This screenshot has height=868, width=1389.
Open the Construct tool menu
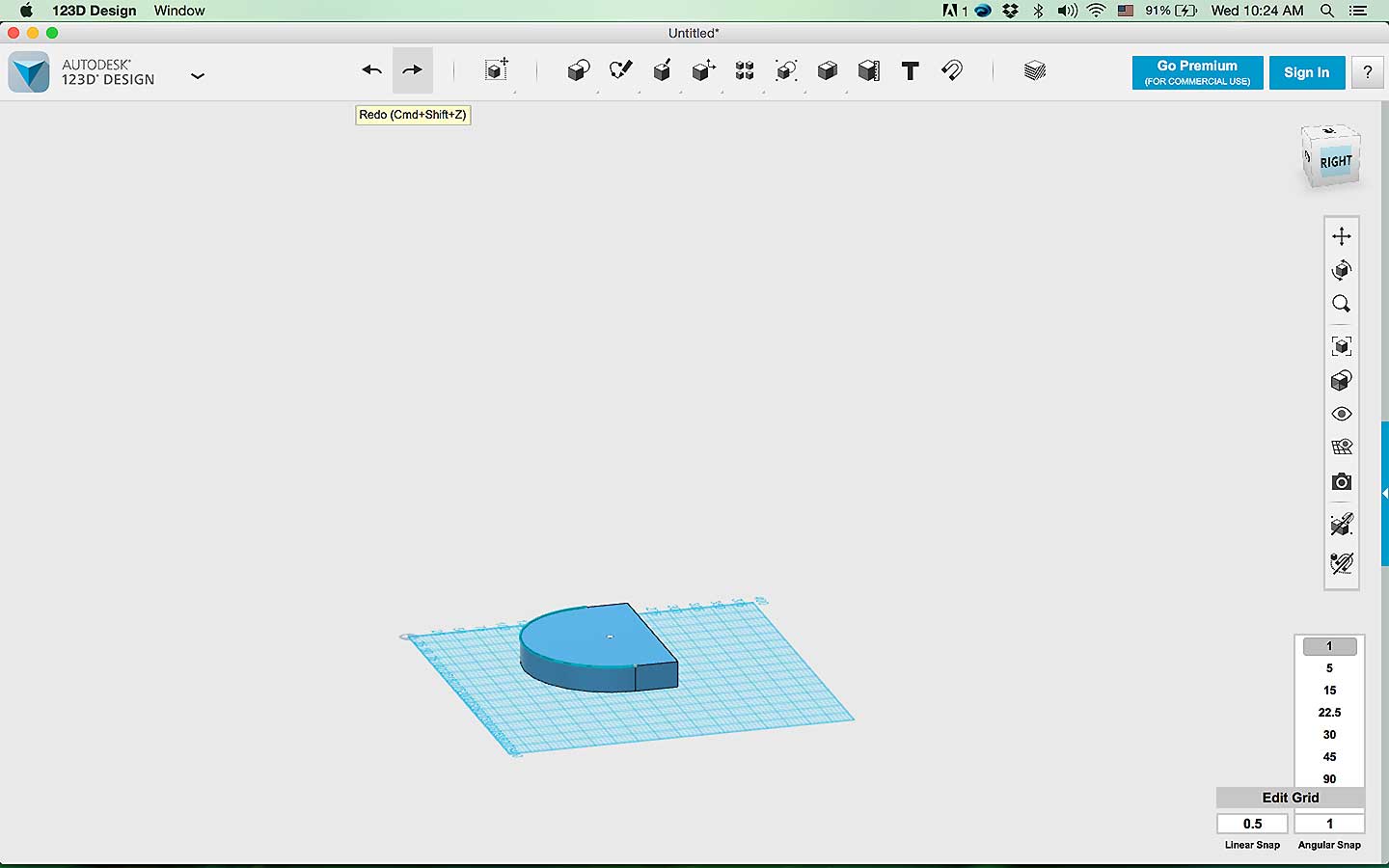(663, 70)
